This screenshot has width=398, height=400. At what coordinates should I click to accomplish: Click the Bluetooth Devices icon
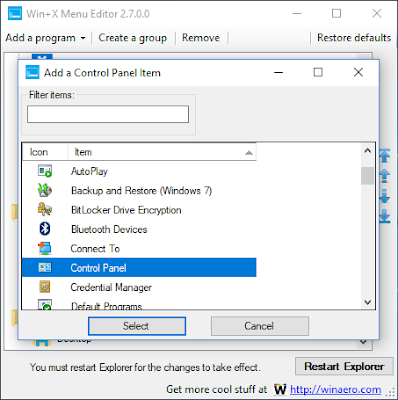click(x=45, y=229)
